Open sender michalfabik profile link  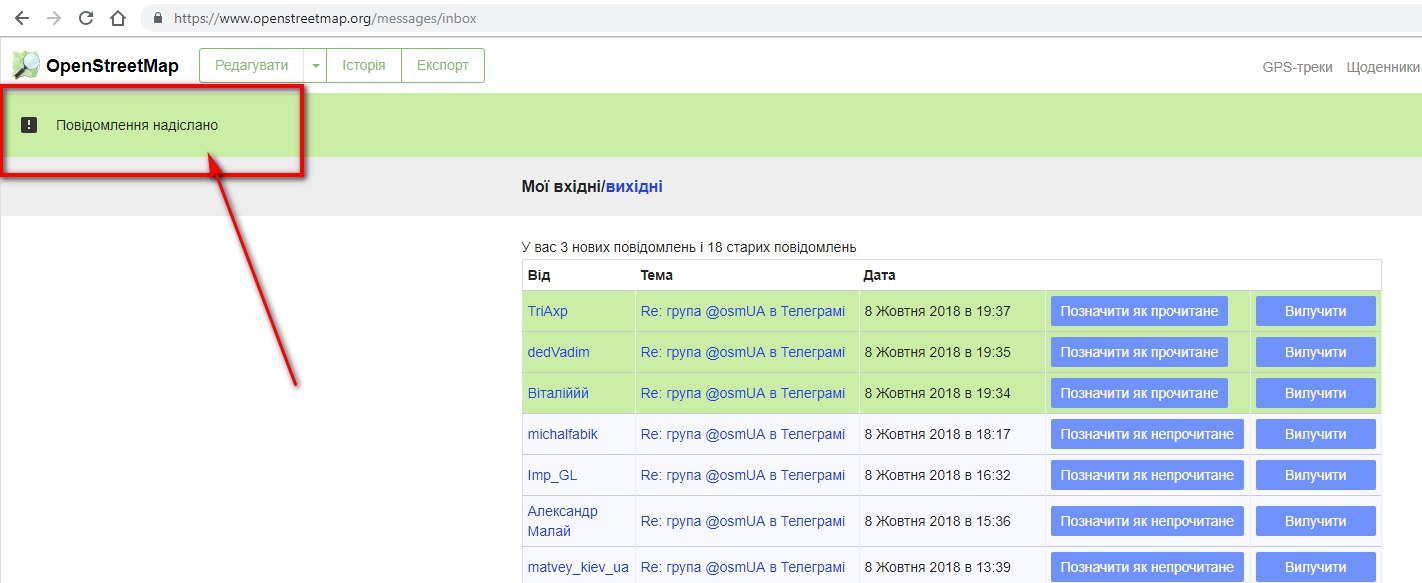(562, 434)
